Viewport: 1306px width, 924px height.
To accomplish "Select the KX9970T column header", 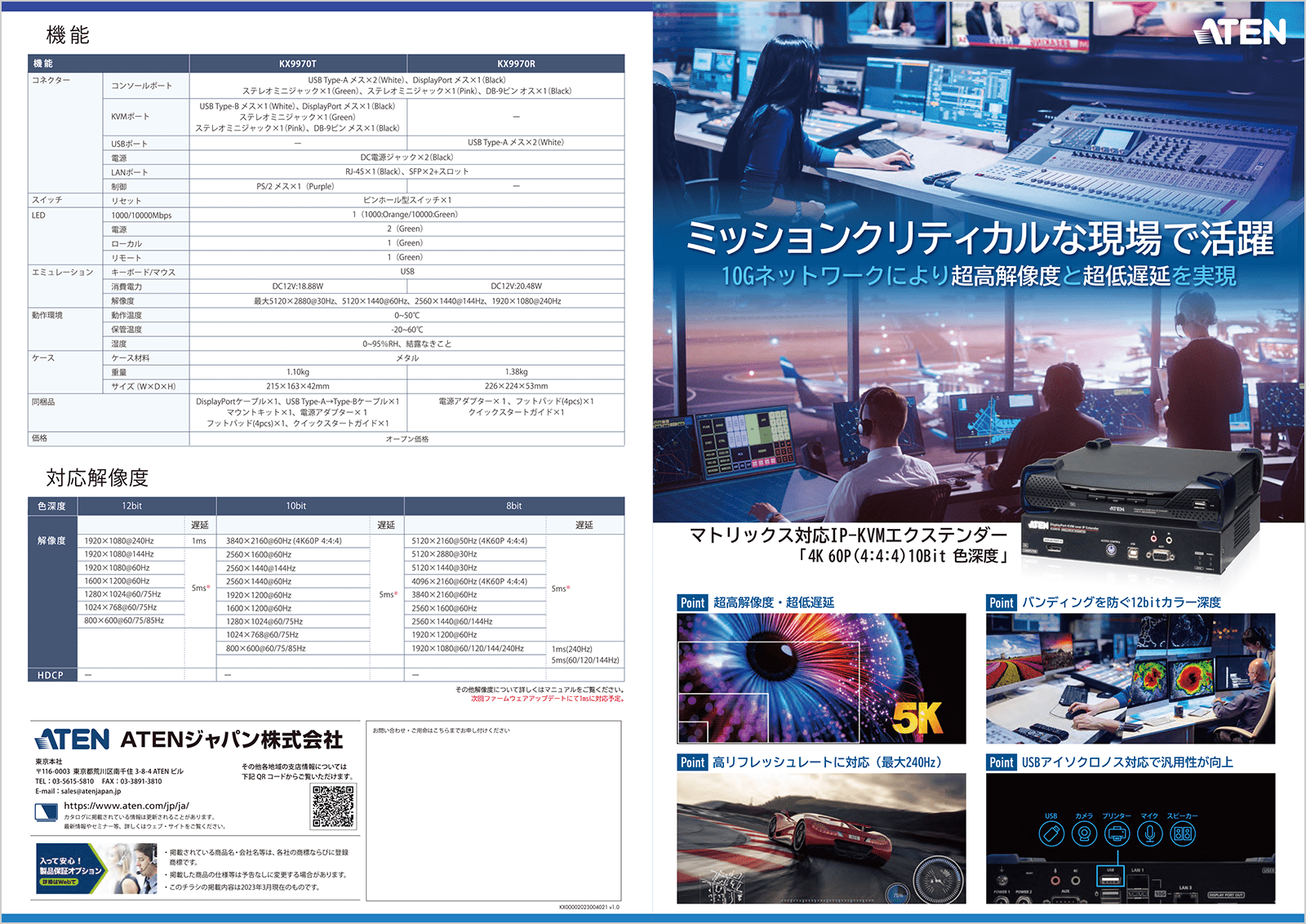I will pos(298,64).
